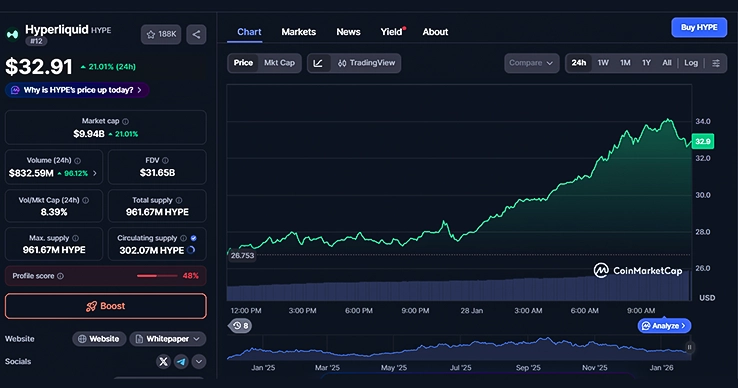The height and width of the screenshot is (388, 738).
Task: Click the 26.753 opening price label
Action: pyautogui.click(x=242, y=256)
